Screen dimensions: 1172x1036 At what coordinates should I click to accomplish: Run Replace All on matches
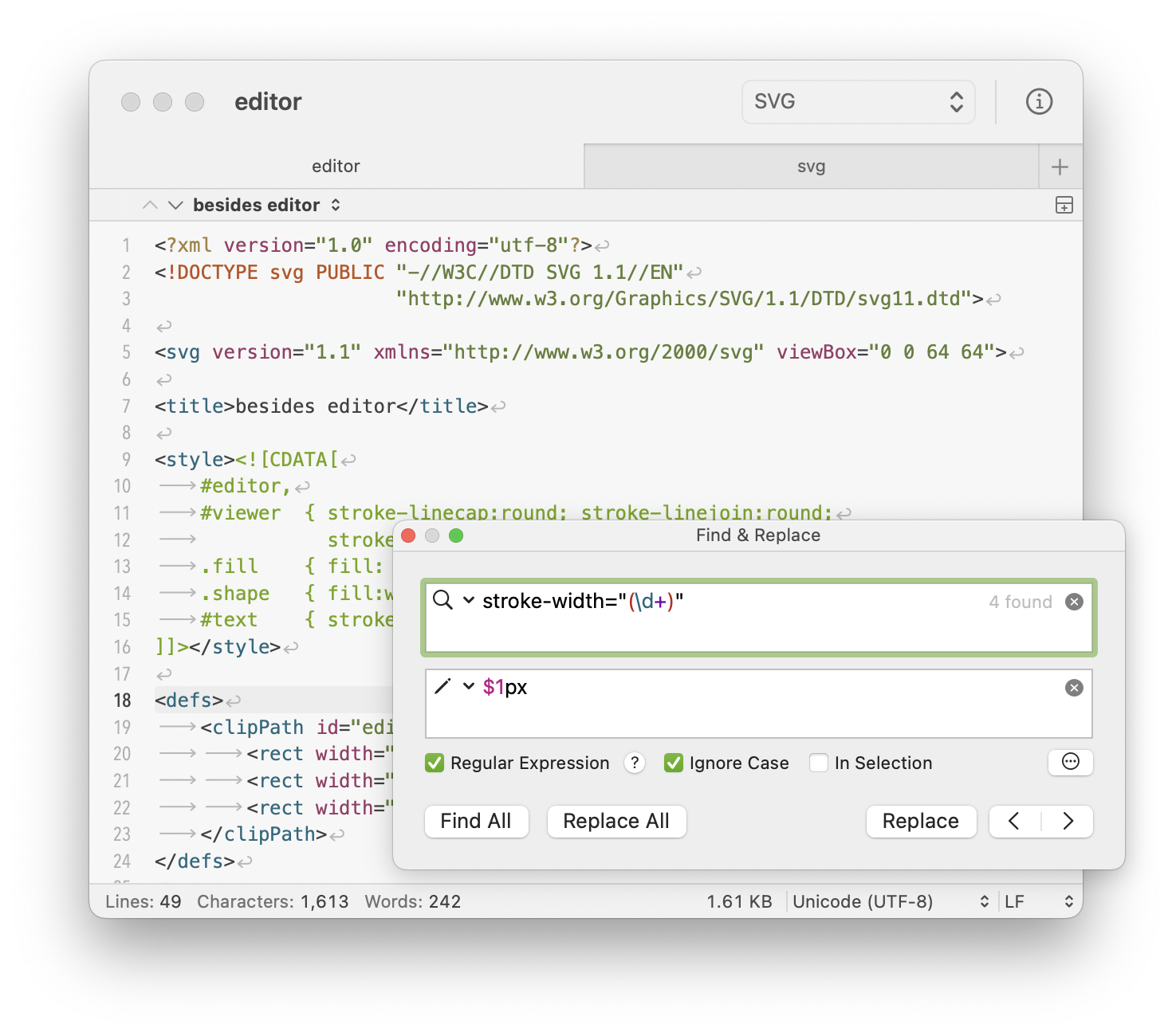(x=615, y=821)
